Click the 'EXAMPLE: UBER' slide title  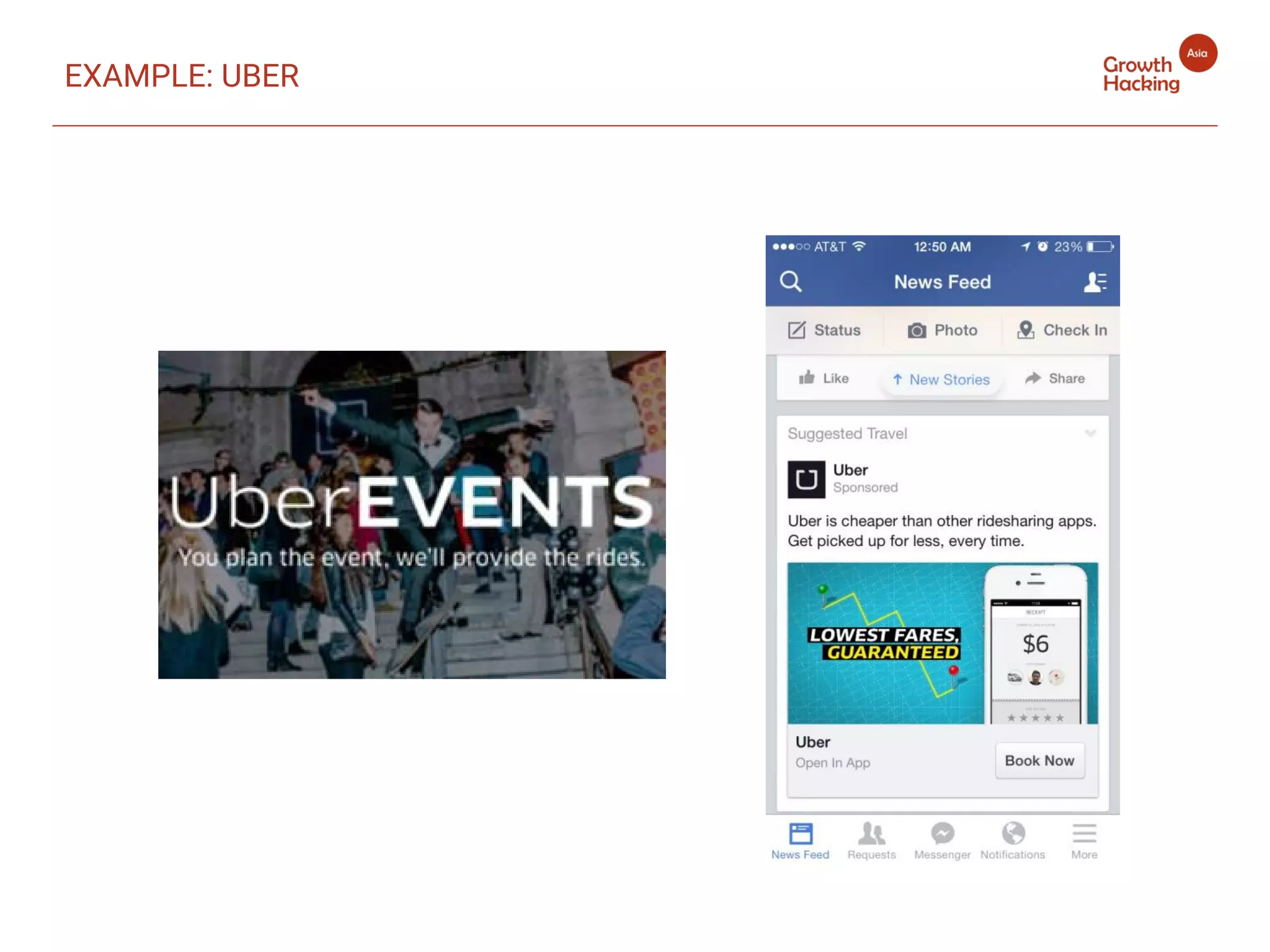182,76
